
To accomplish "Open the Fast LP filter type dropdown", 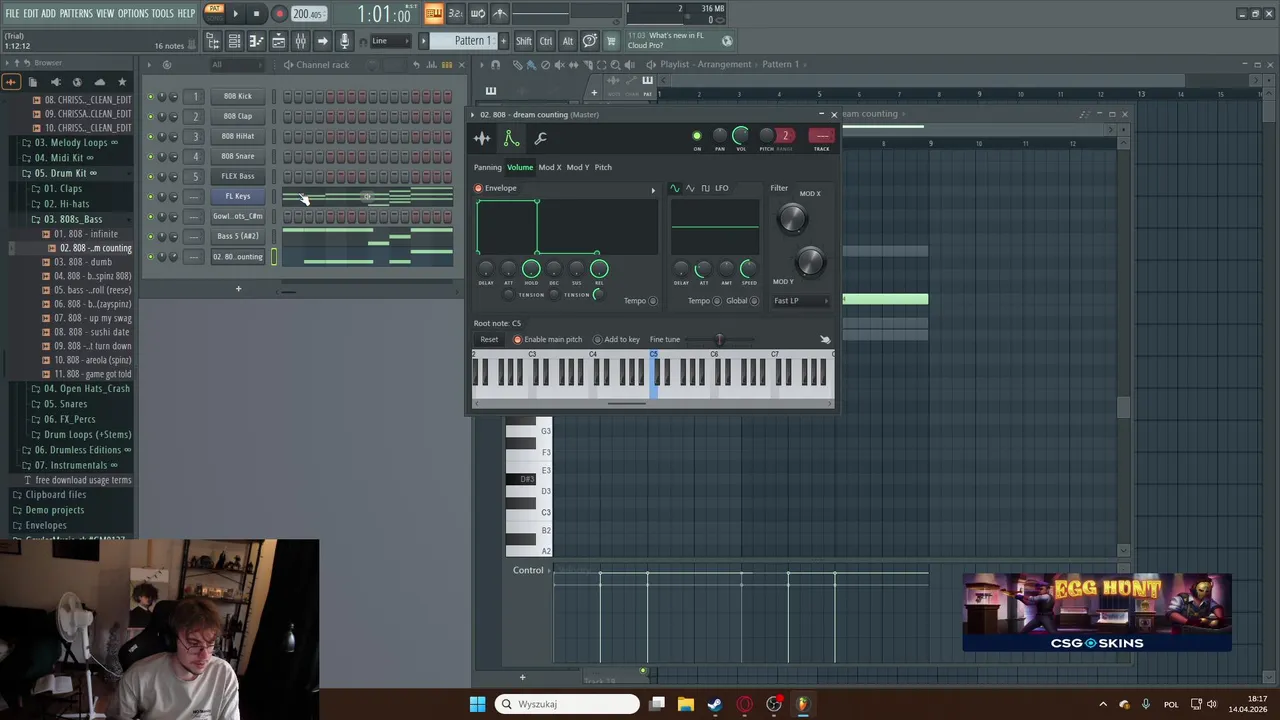I will click(x=801, y=301).
